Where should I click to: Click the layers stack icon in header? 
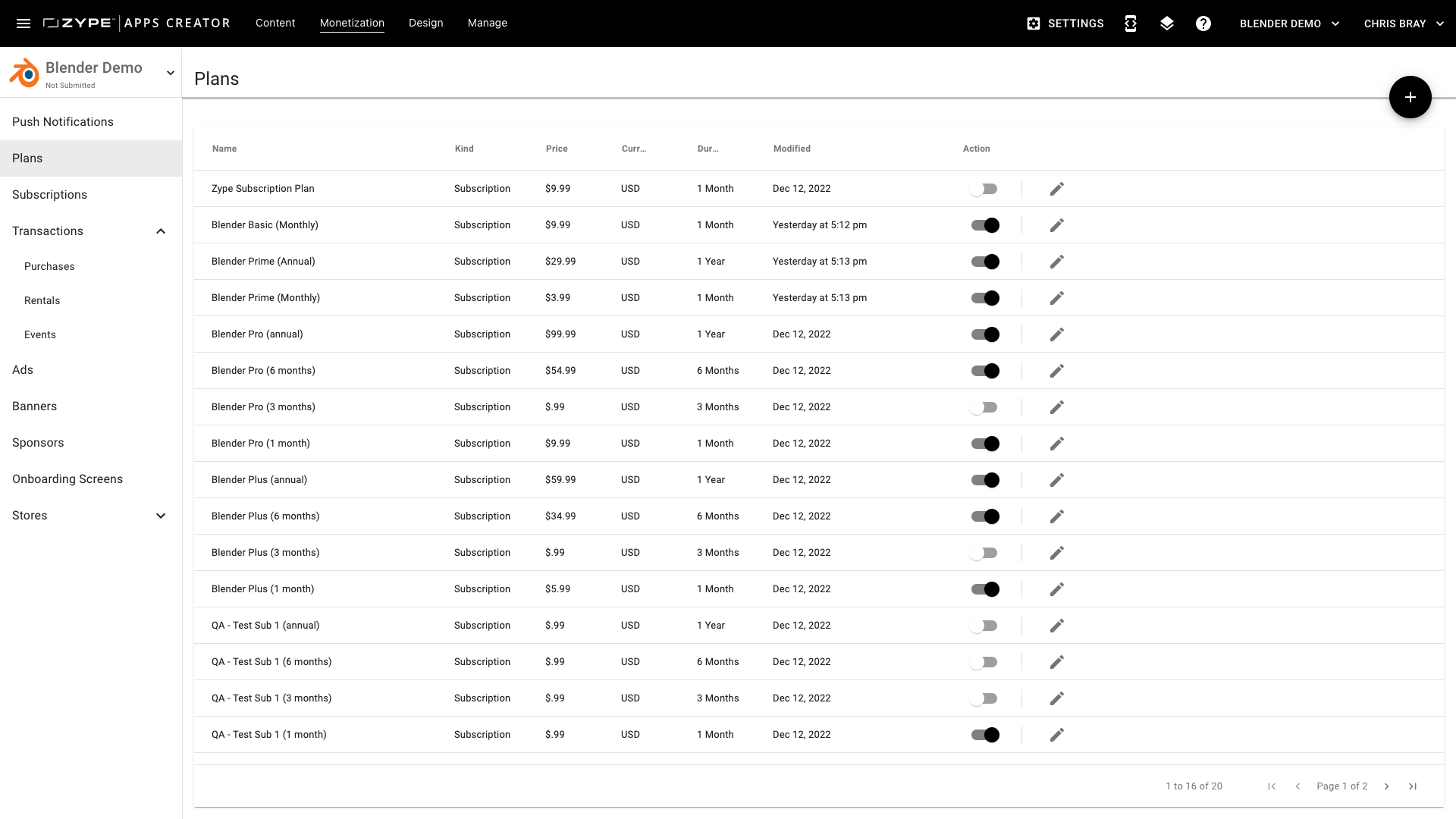tap(1167, 24)
